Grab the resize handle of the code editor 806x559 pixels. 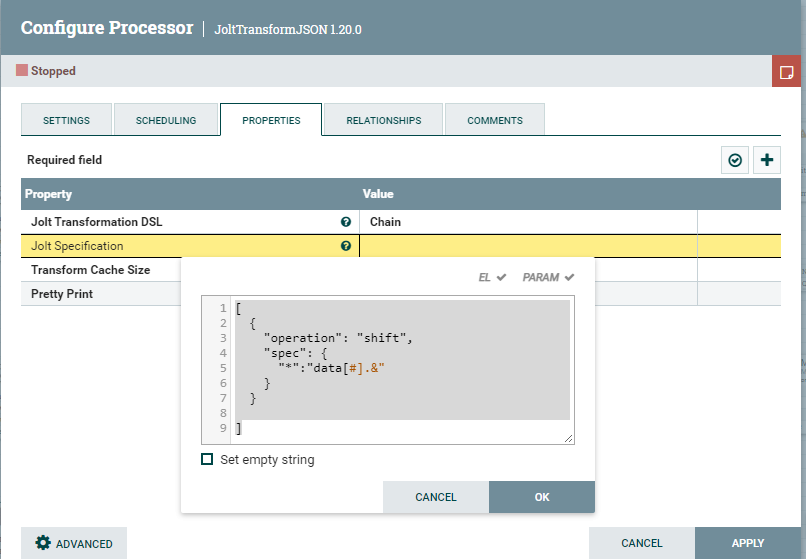click(569, 438)
